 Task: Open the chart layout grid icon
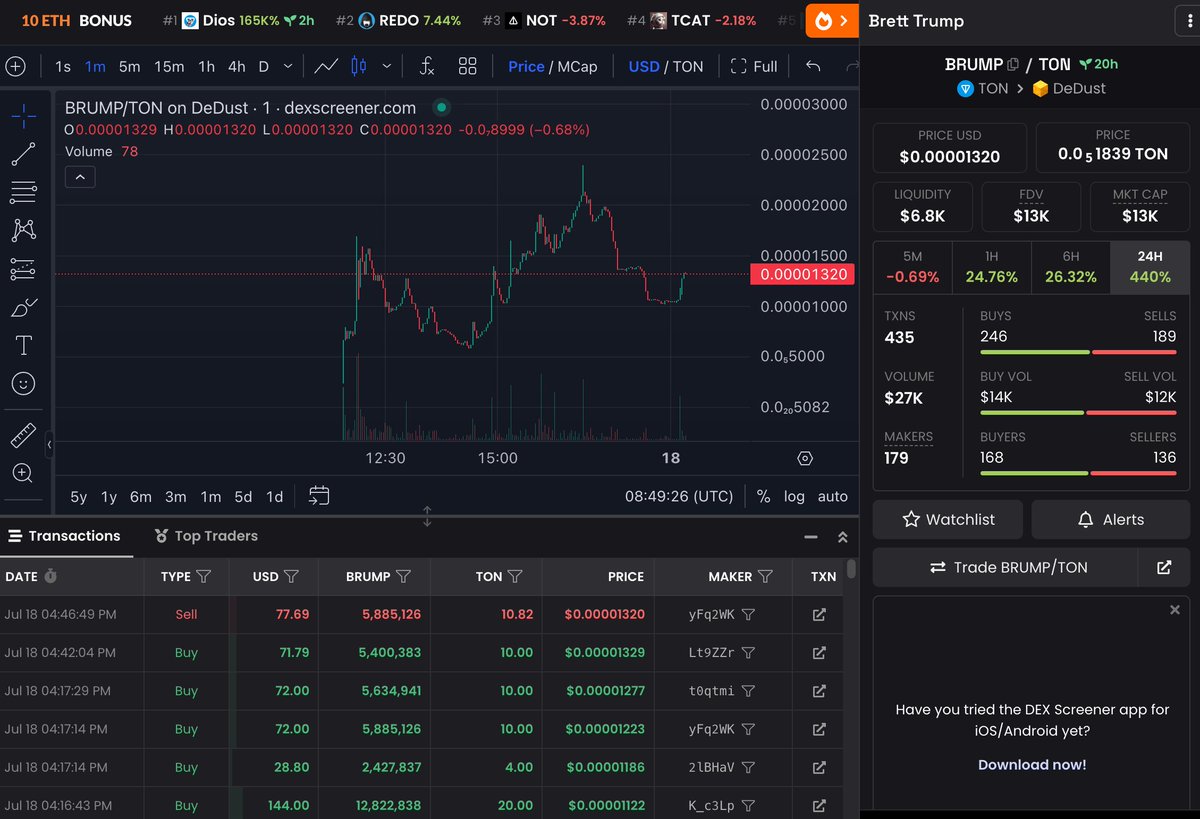pos(467,66)
